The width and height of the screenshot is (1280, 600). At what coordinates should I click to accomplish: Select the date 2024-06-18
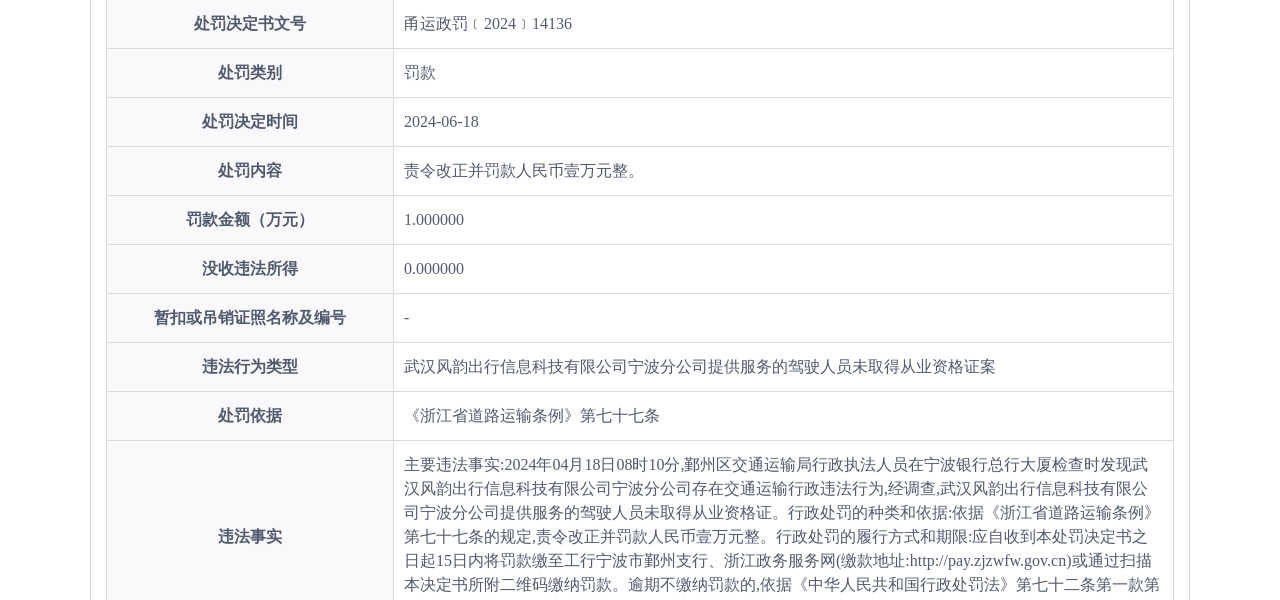pyautogui.click(x=441, y=122)
